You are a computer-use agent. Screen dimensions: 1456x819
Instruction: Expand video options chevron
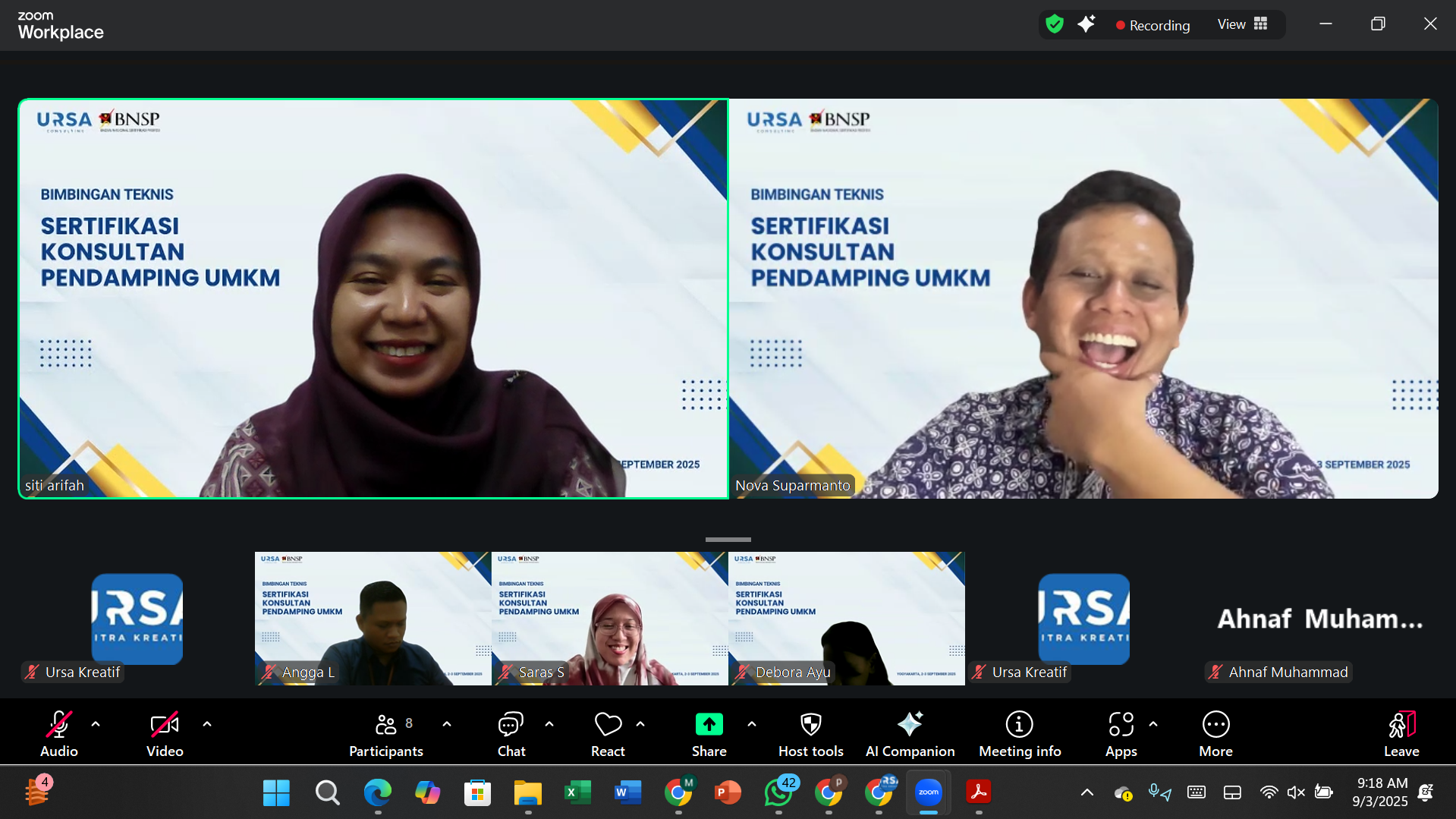coord(207,724)
